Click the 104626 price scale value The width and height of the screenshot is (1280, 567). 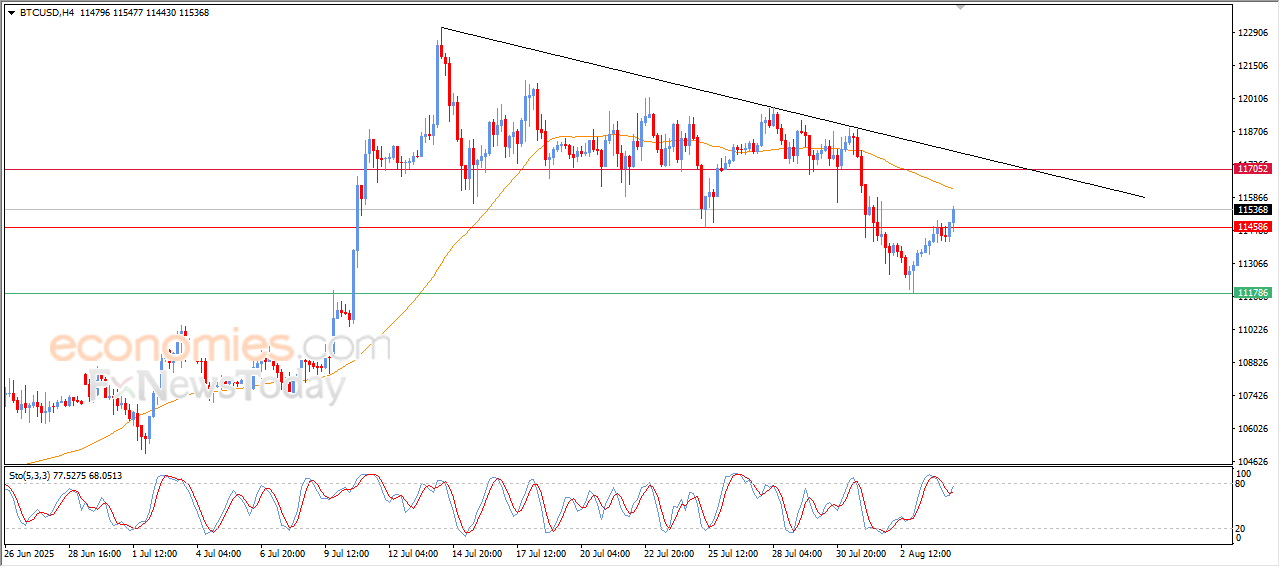pyautogui.click(x=1253, y=462)
